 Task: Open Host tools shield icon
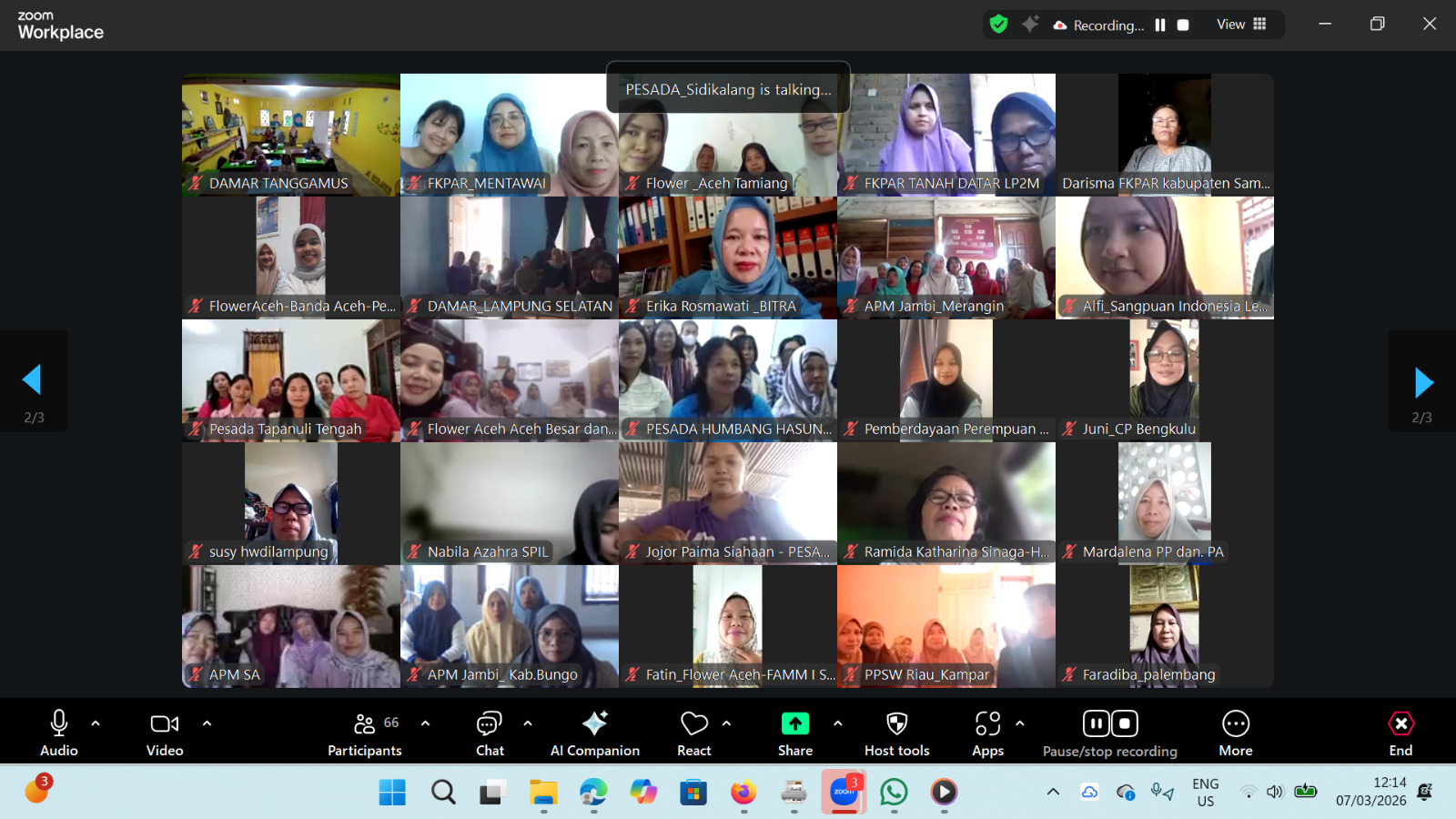[896, 733]
